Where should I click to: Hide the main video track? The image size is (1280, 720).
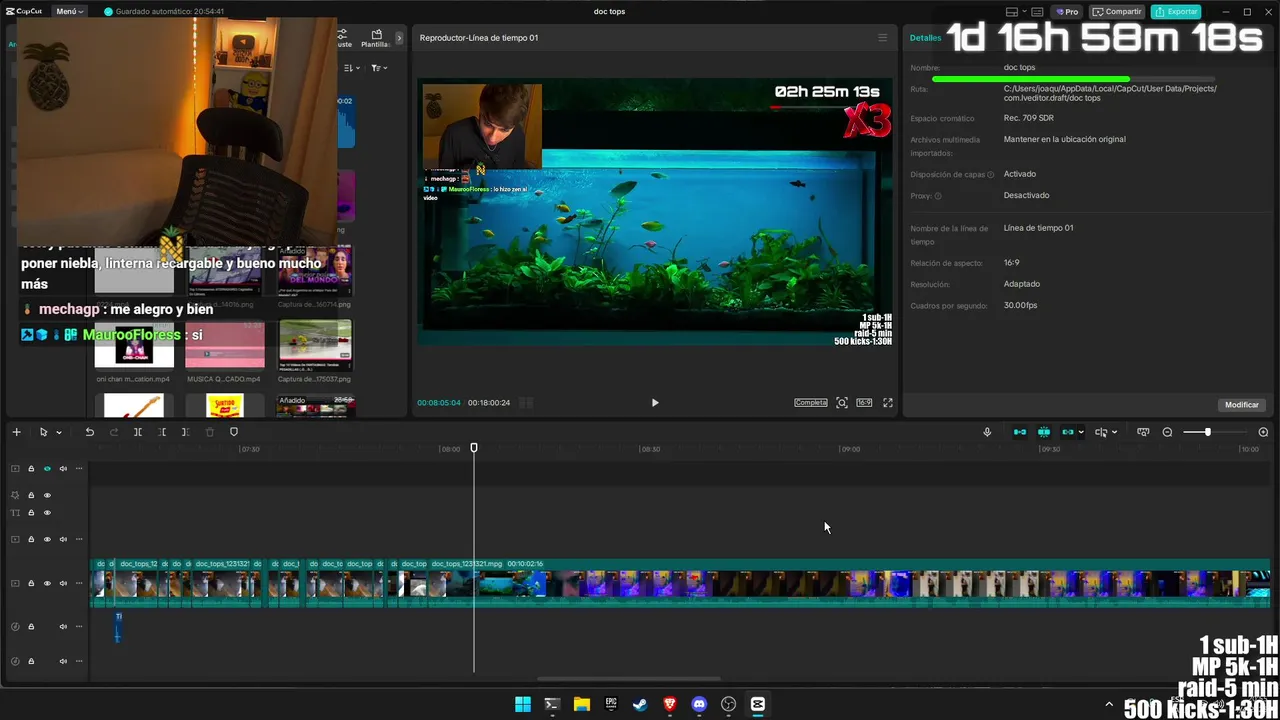click(47, 583)
